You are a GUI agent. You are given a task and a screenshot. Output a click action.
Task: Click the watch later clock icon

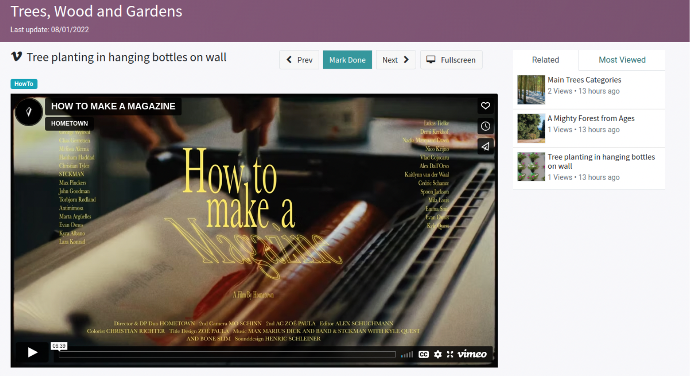[485, 126]
